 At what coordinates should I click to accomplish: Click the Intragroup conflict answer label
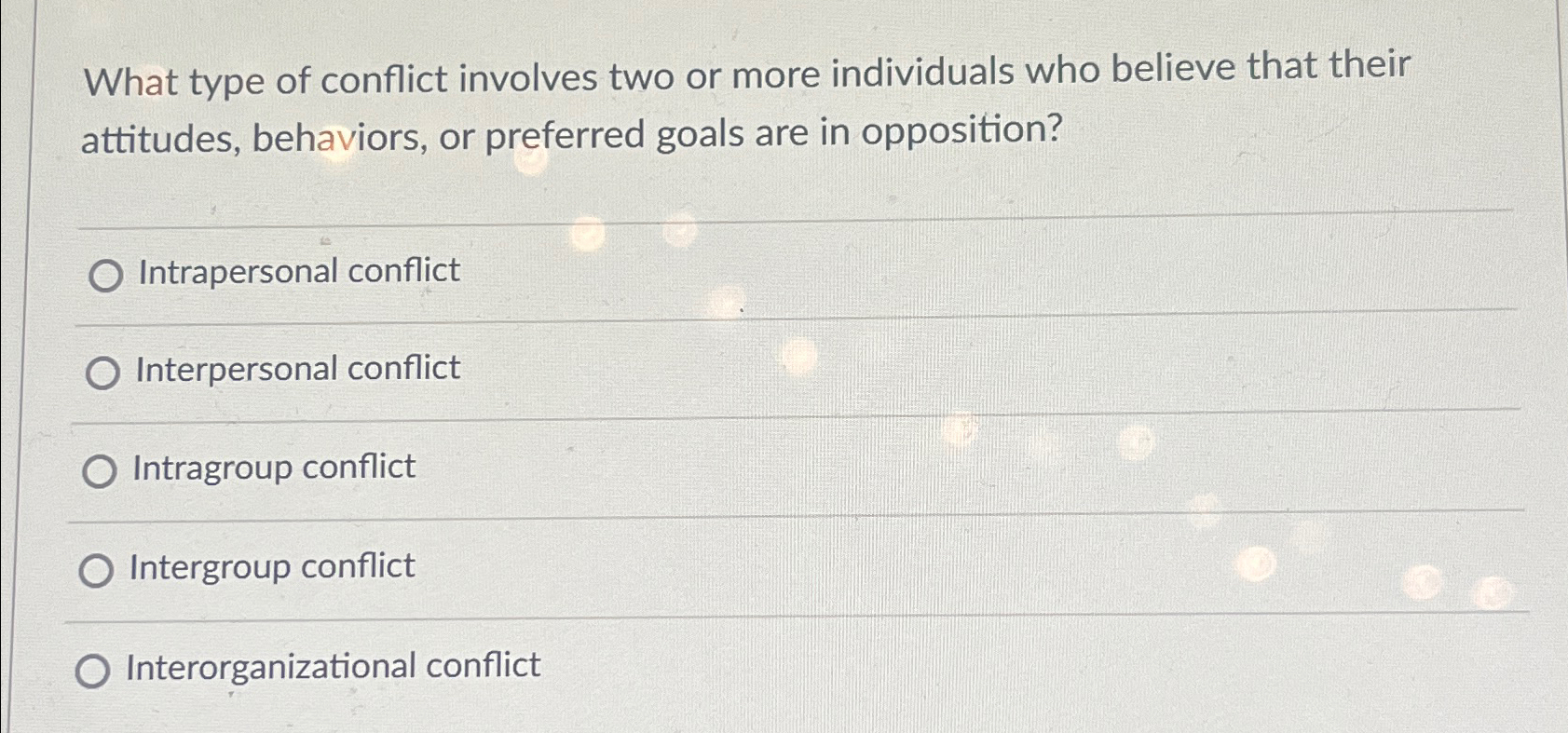[274, 468]
